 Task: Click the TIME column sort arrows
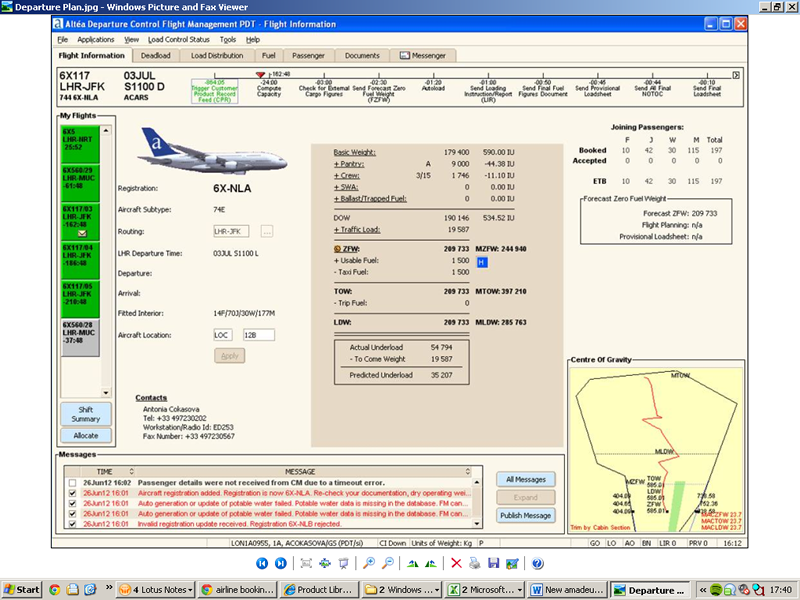[x=131, y=471]
